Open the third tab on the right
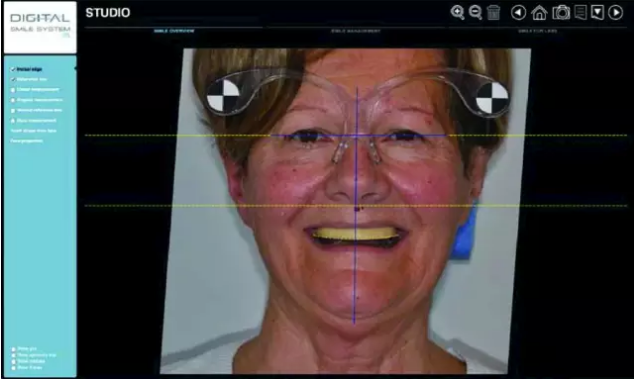 (x=537, y=31)
